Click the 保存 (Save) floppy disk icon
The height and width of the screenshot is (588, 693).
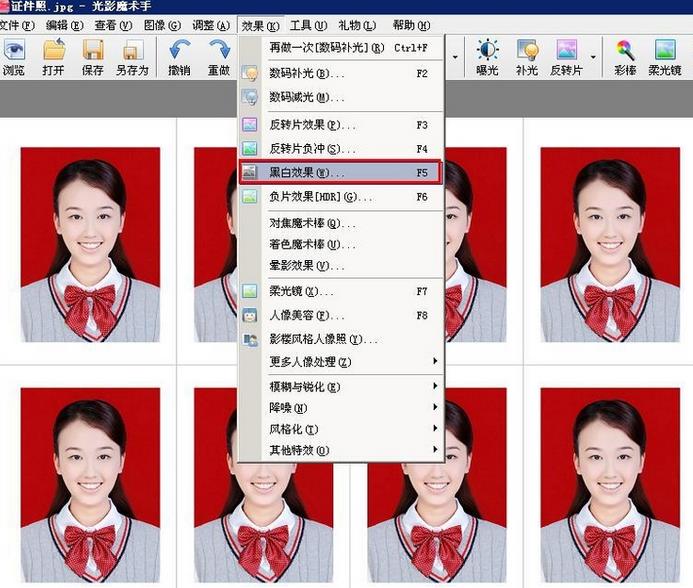click(93, 50)
